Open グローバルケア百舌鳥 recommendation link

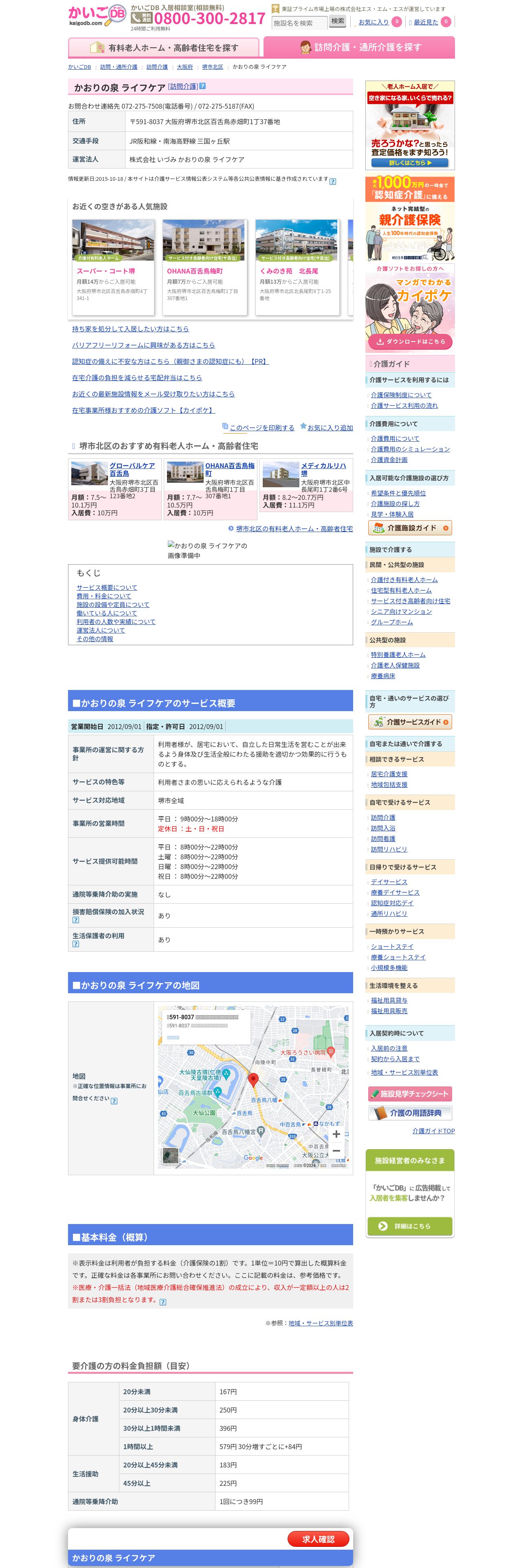(x=132, y=469)
